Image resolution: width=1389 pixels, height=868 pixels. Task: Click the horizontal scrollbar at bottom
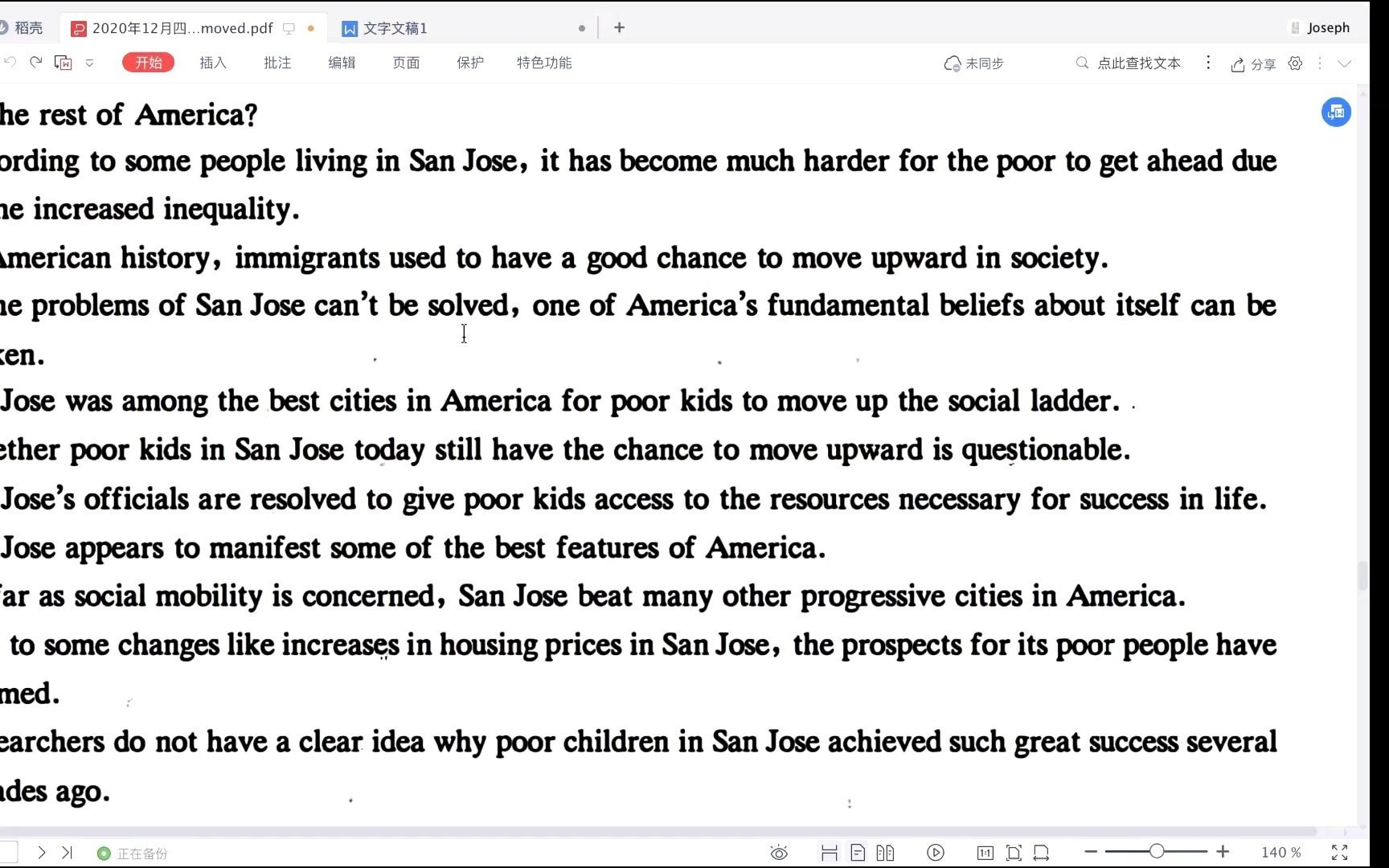[x=658, y=831]
